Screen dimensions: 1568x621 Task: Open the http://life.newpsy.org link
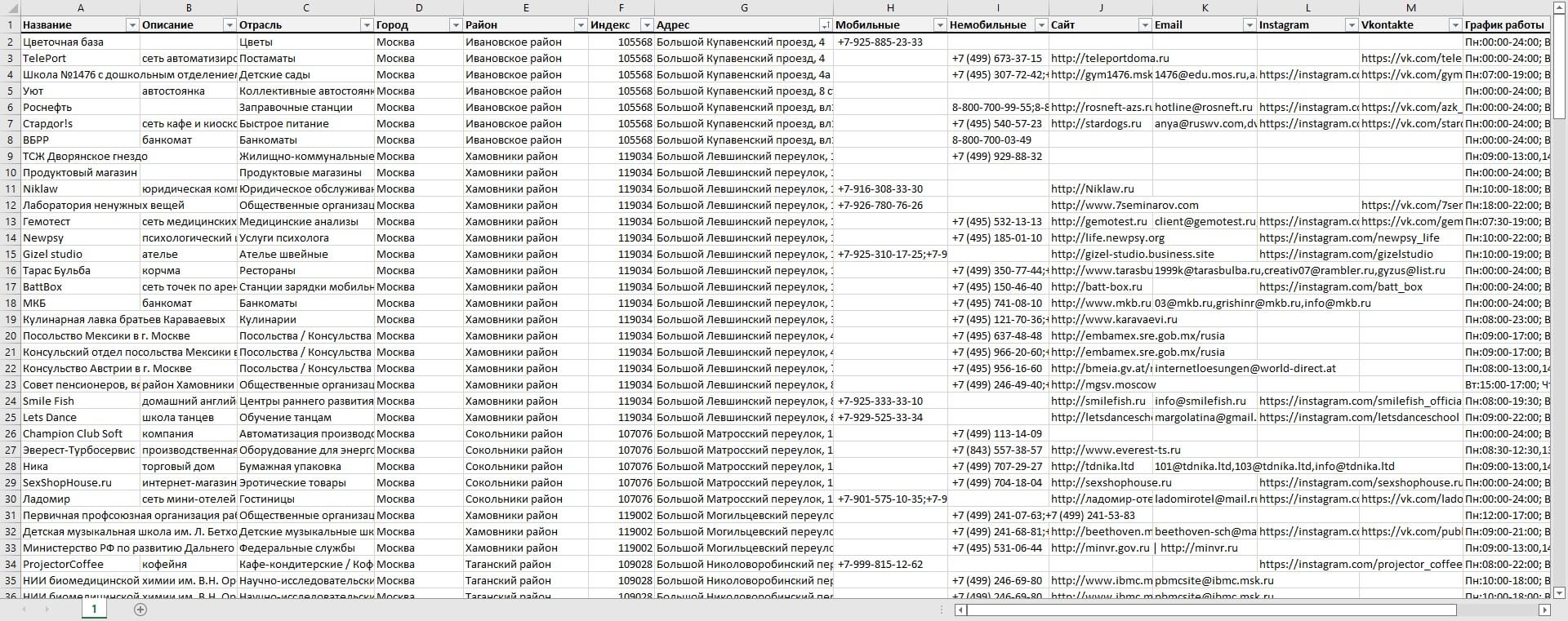tap(1107, 237)
